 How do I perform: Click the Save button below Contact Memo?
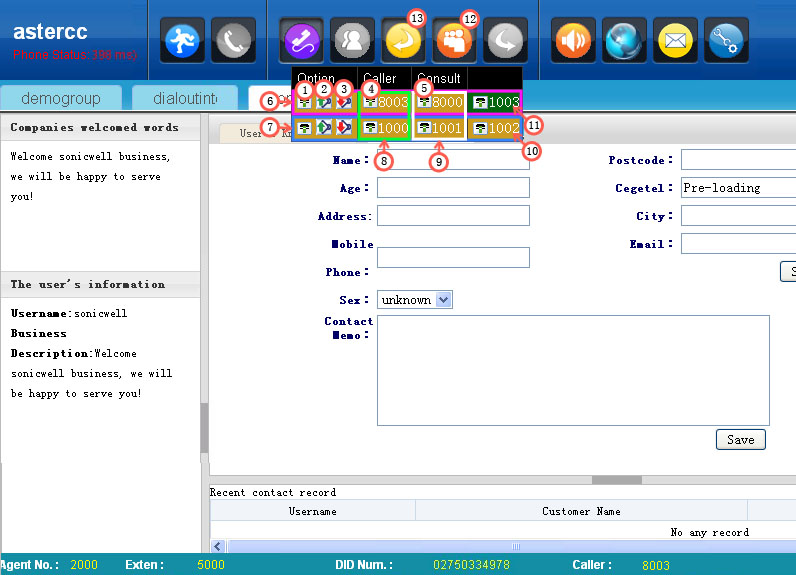click(x=740, y=440)
